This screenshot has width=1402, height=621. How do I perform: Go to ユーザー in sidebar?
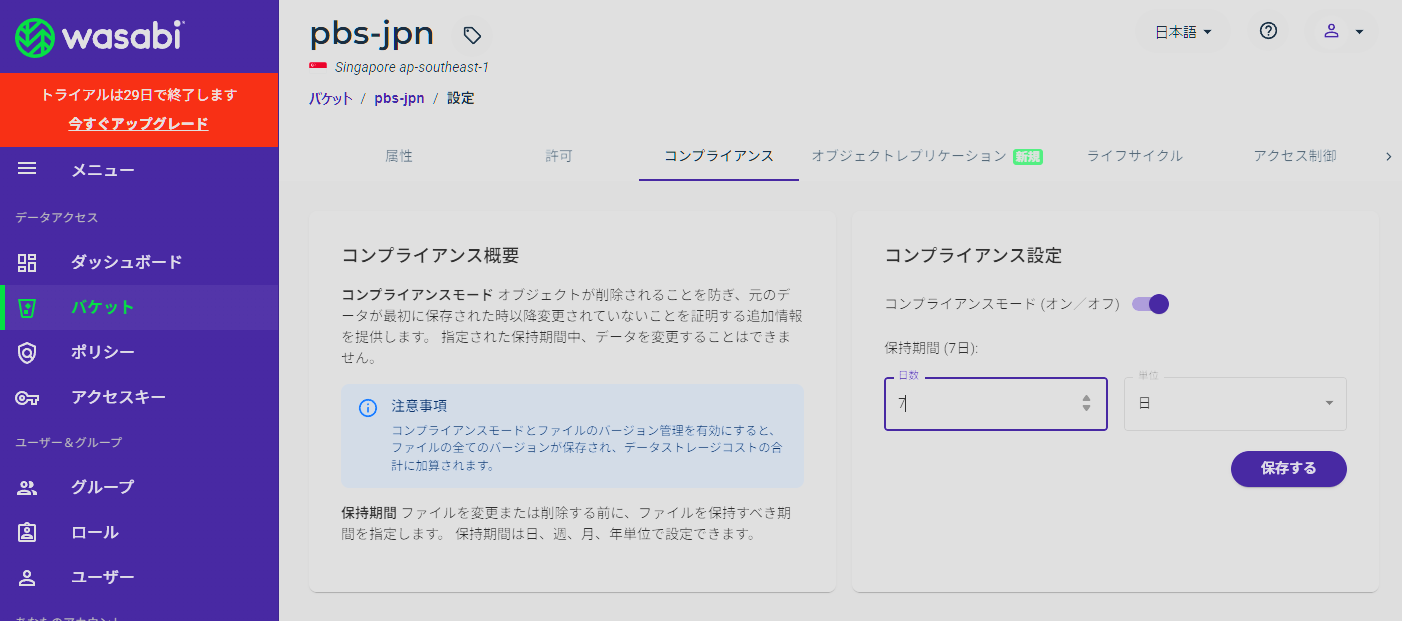click(102, 577)
